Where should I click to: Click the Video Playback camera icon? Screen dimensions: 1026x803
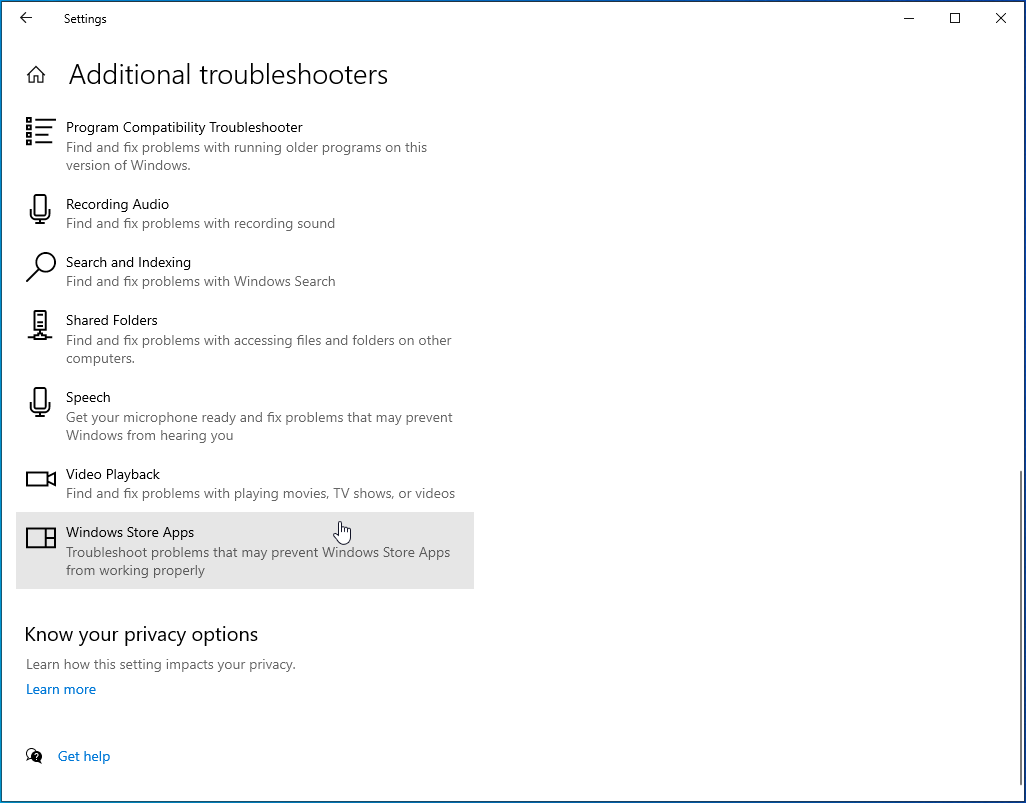[40, 479]
